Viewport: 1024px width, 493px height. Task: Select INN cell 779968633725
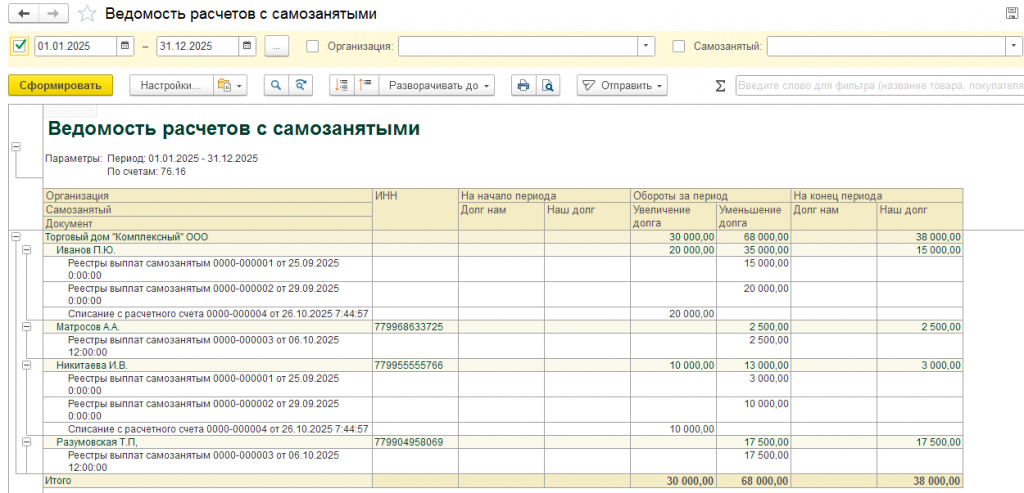415,326
